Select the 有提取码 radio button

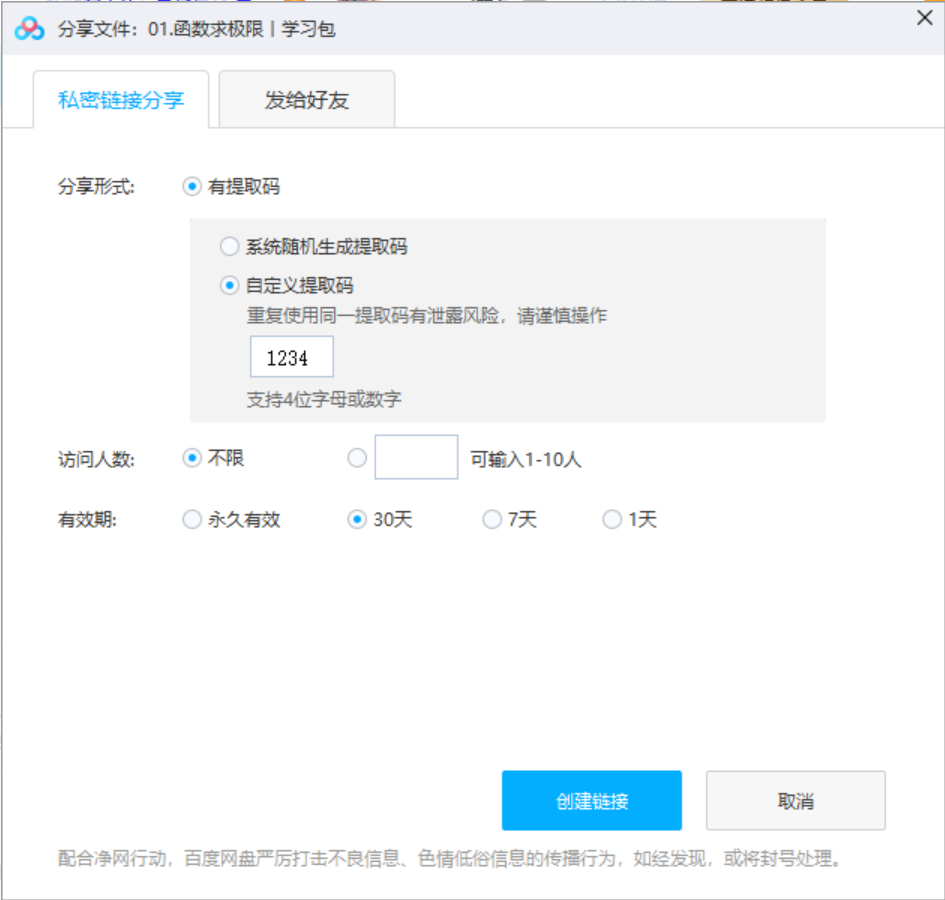pyautogui.click(x=192, y=186)
